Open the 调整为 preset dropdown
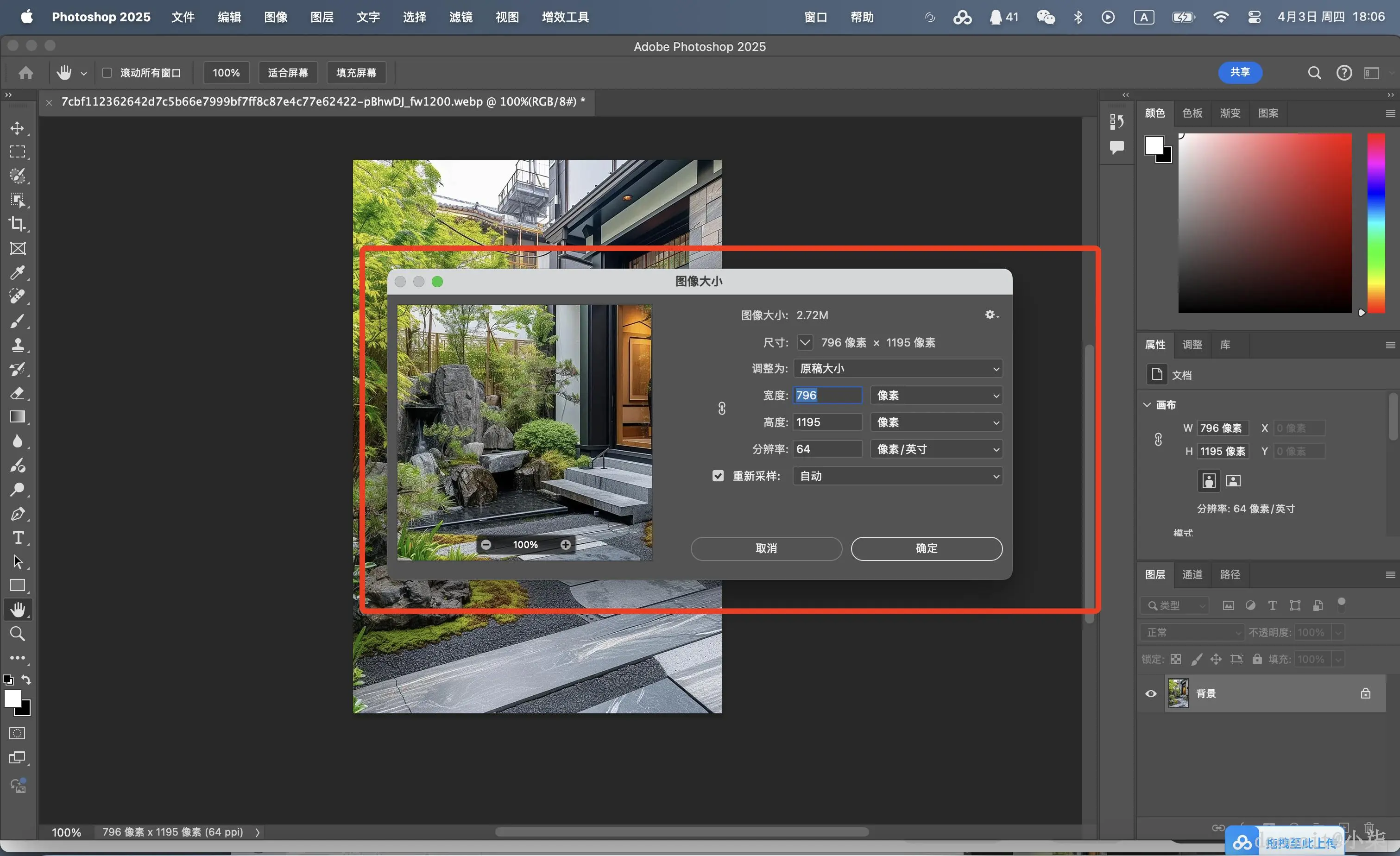This screenshot has height=856, width=1400. 897,369
